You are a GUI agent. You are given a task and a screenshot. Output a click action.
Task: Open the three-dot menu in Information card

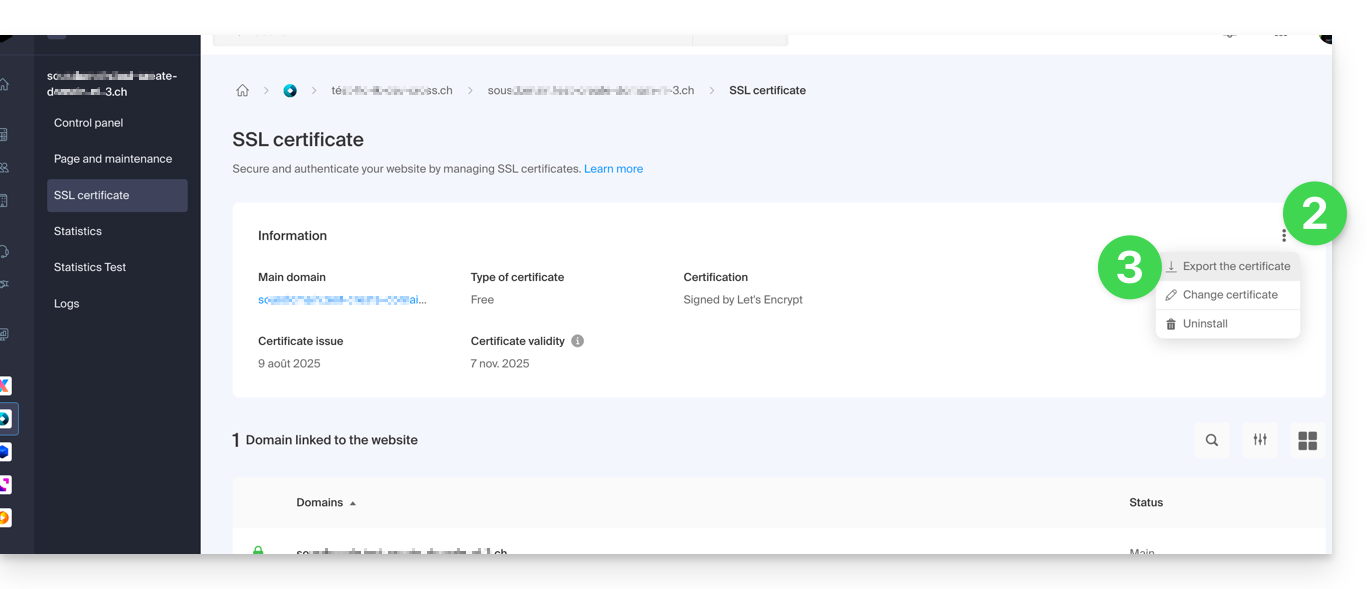pos(1283,236)
